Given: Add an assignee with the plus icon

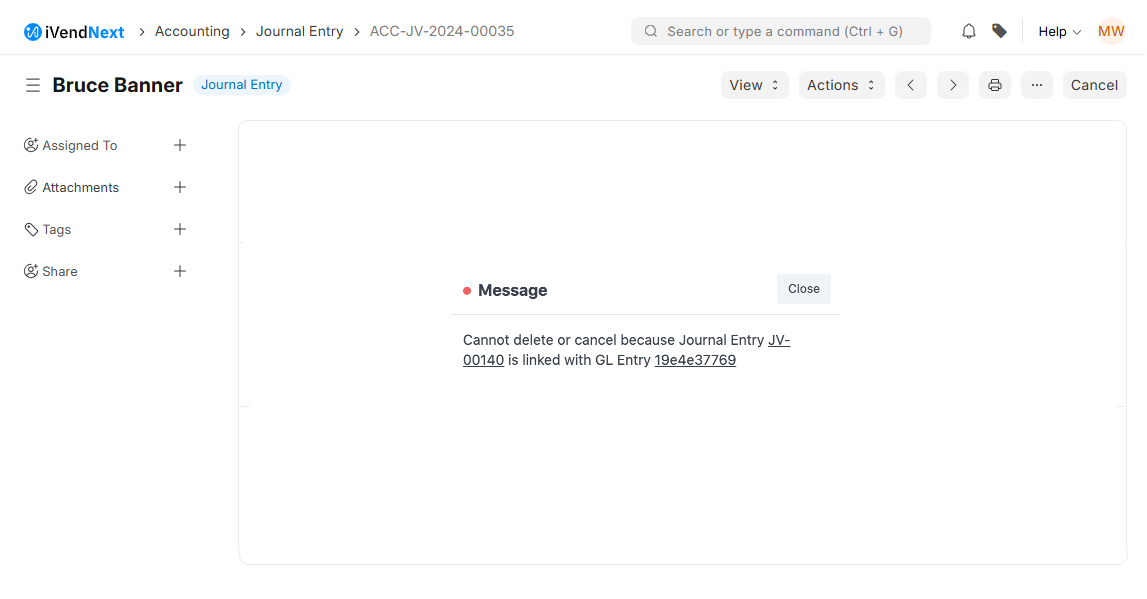Looking at the screenshot, I should click(180, 145).
